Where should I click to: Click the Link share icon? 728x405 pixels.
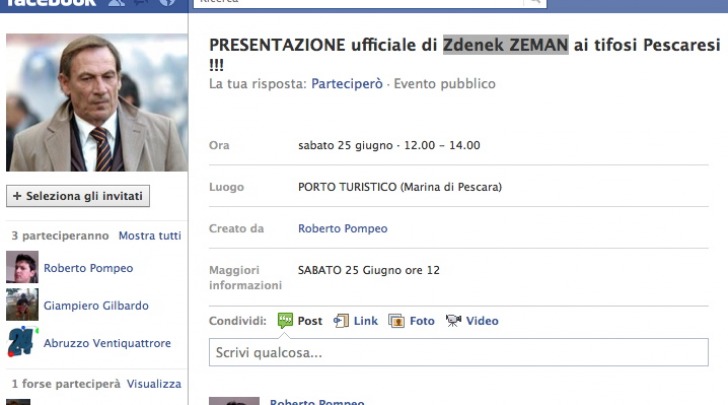(x=341, y=321)
